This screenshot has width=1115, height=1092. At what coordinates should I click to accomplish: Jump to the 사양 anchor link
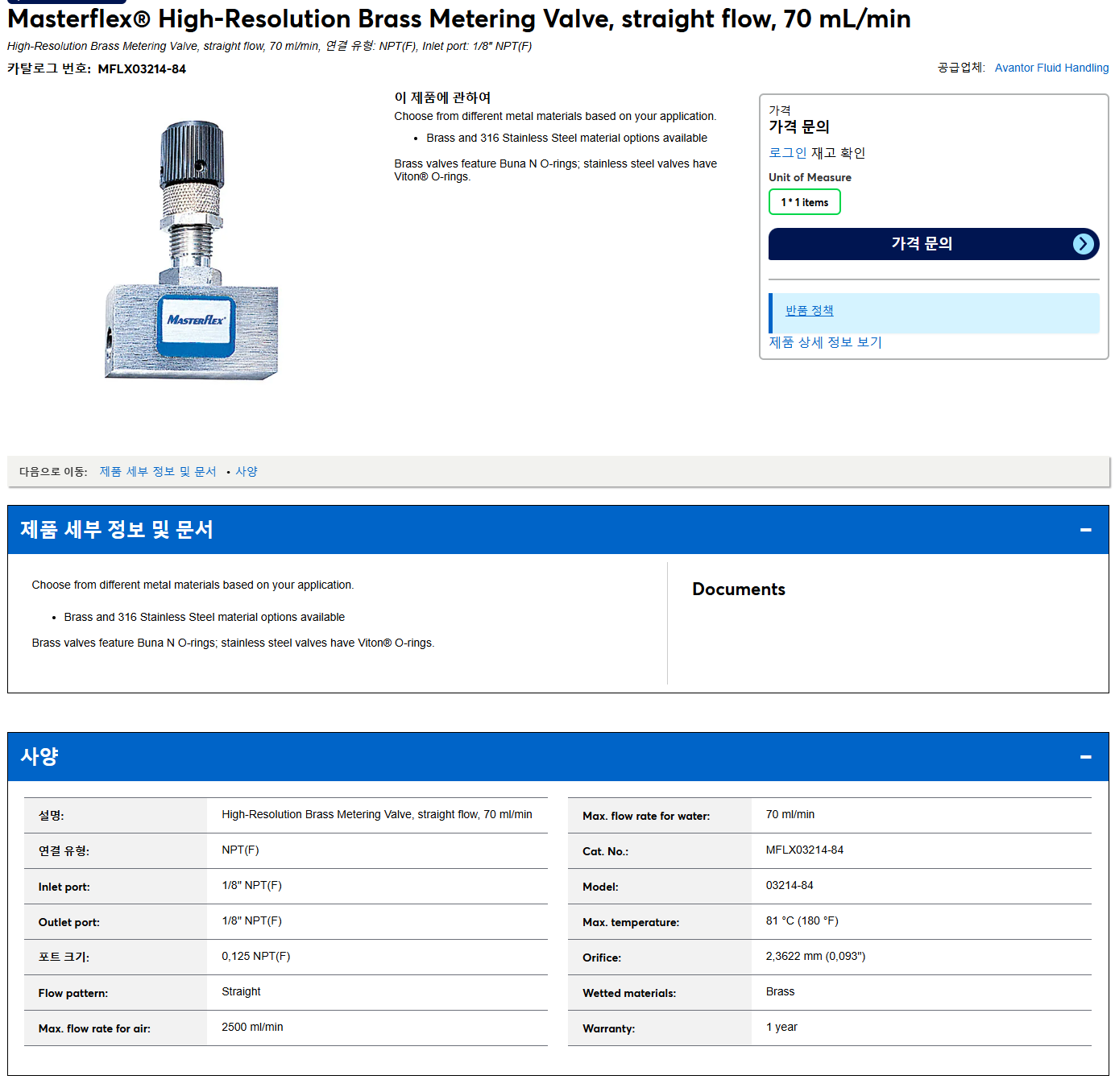point(247,472)
